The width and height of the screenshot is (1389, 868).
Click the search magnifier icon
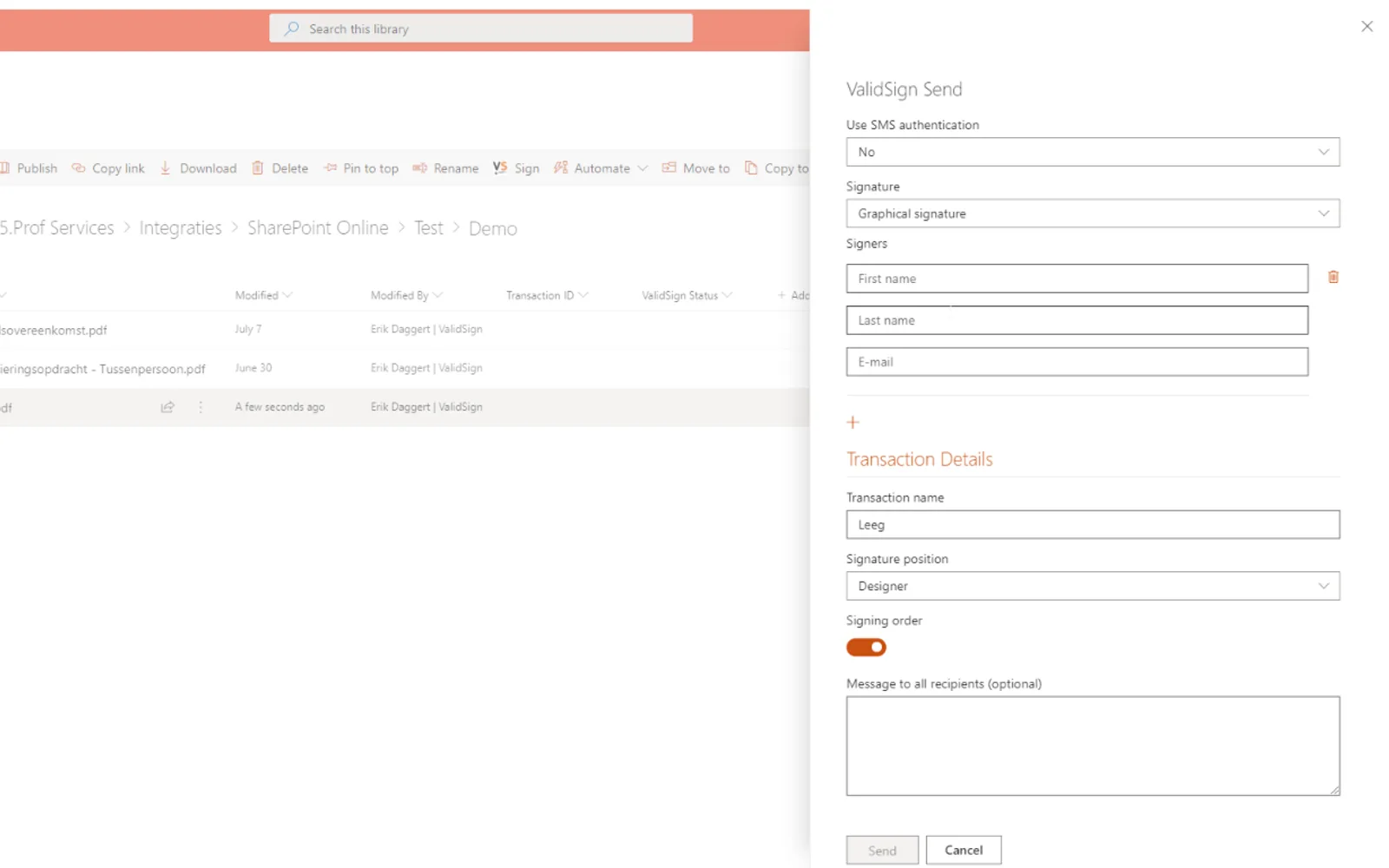pyautogui.click(x=292, y=29)
